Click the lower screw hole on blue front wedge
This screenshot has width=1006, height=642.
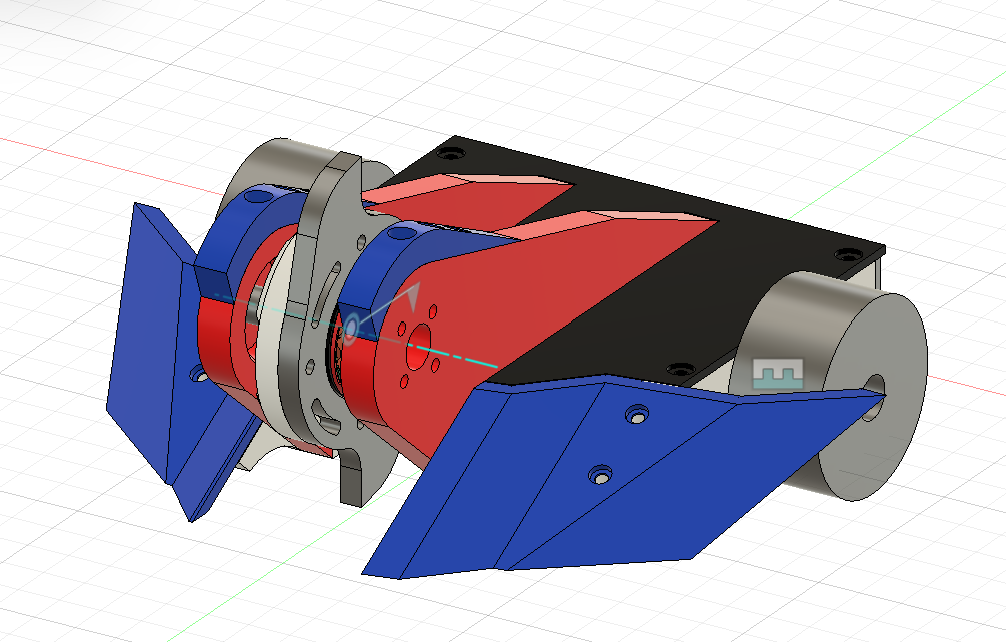[600, 475]
